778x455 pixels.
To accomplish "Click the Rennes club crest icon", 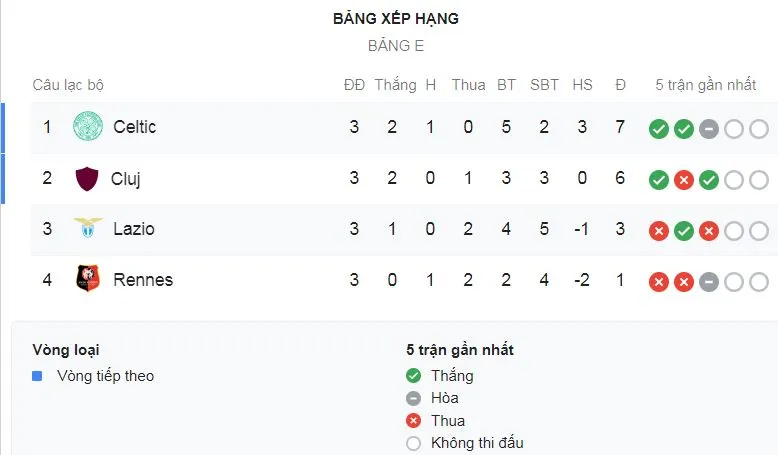I will point(88,280).
